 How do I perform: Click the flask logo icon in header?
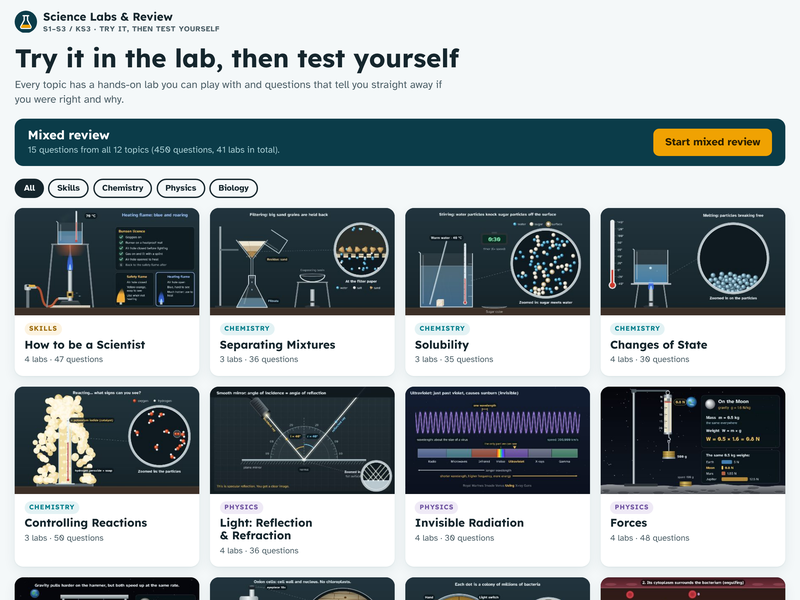click(26, 22)
